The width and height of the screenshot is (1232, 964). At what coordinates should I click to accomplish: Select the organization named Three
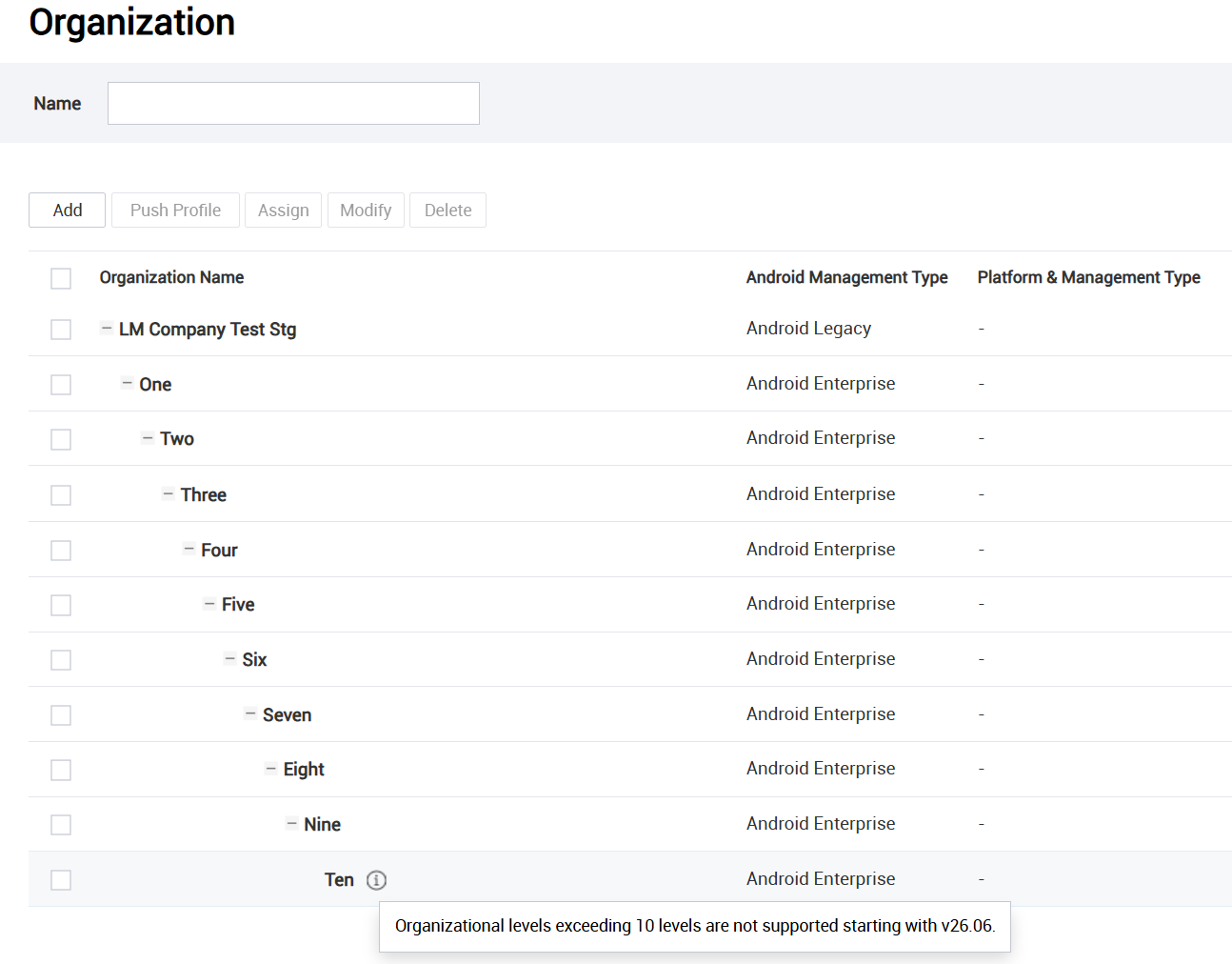coord(204,495)
